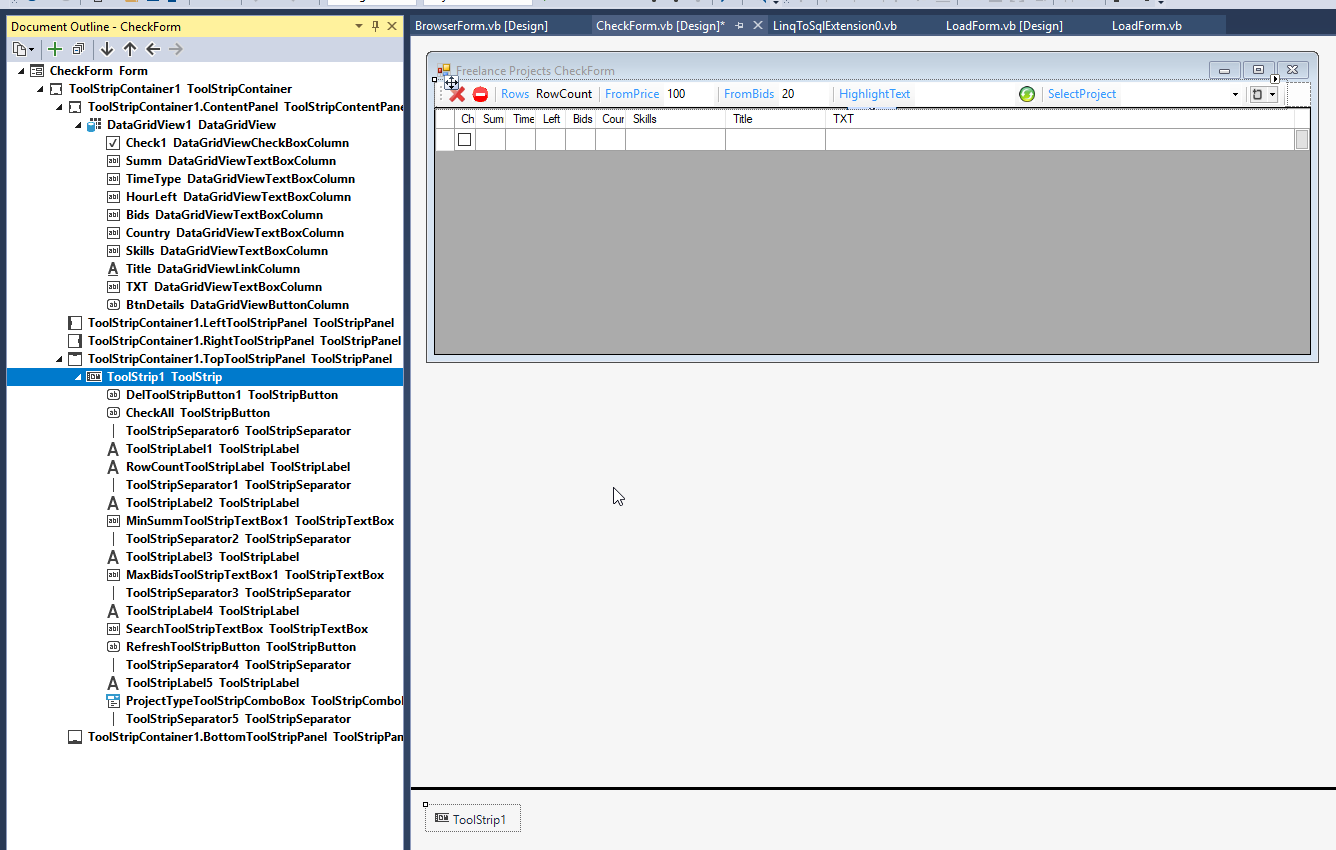The width and height of the screenshot is (1336, 850).
Task: Pin the Document Outline panel
Action: [x=376, y=26]
